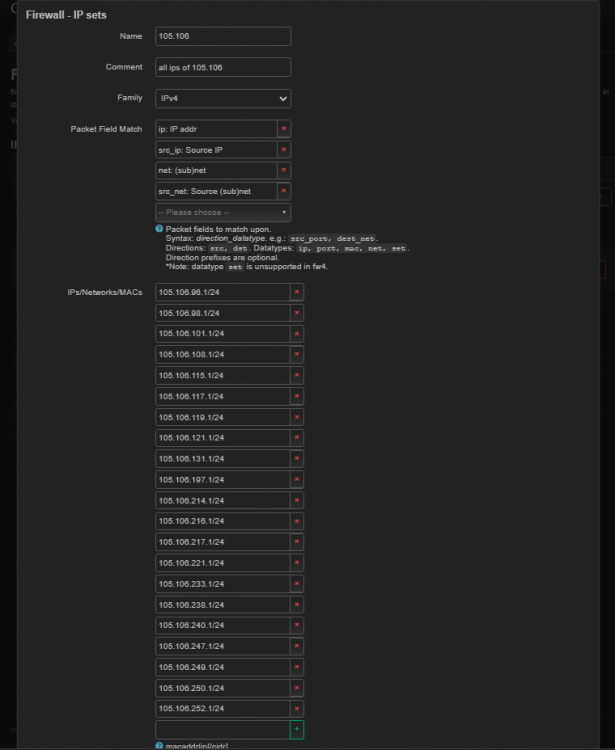Delete the 105.106.214.1/24 entry
The height and width of the screenshot is (750, 615).
click(x=297, y=500)
